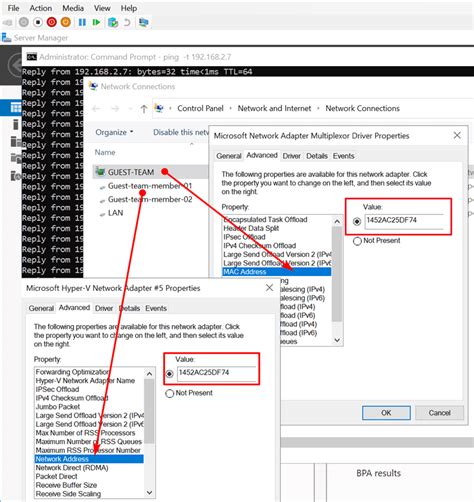Pause the virtual machine
Image resolution: width=474 pixels, height=502 pixels.
82,22
